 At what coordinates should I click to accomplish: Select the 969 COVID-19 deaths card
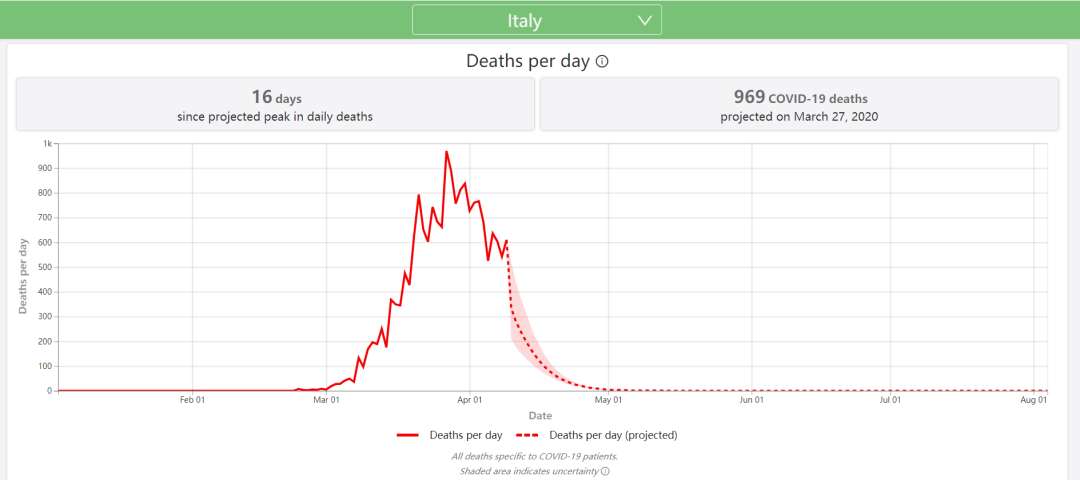[x=799, y=105]
